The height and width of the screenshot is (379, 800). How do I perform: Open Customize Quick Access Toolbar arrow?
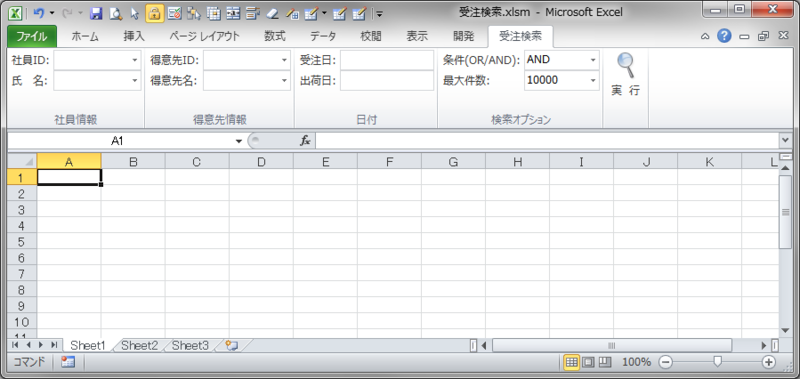coord(379,14)
